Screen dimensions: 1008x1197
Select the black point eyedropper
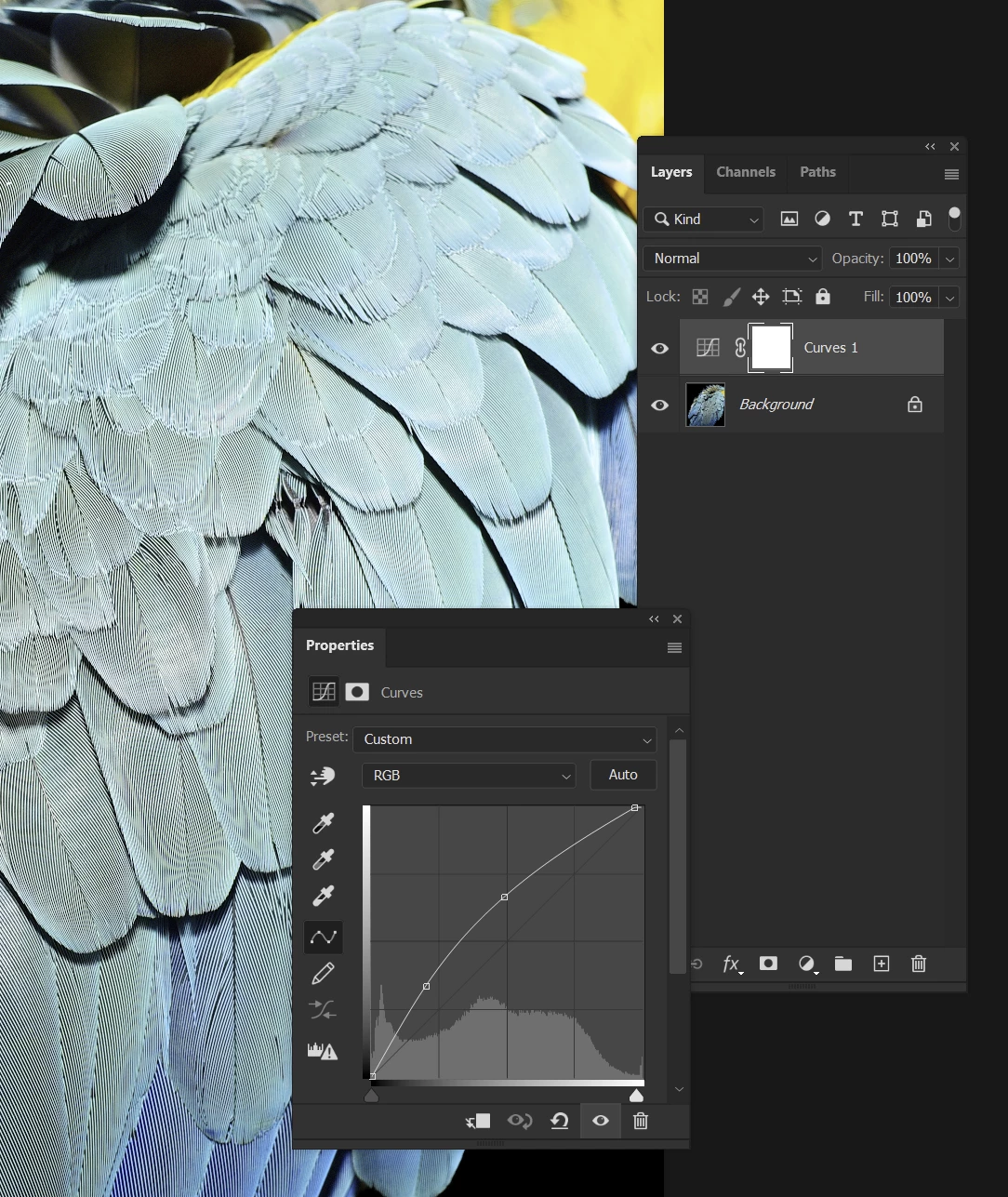323,823
